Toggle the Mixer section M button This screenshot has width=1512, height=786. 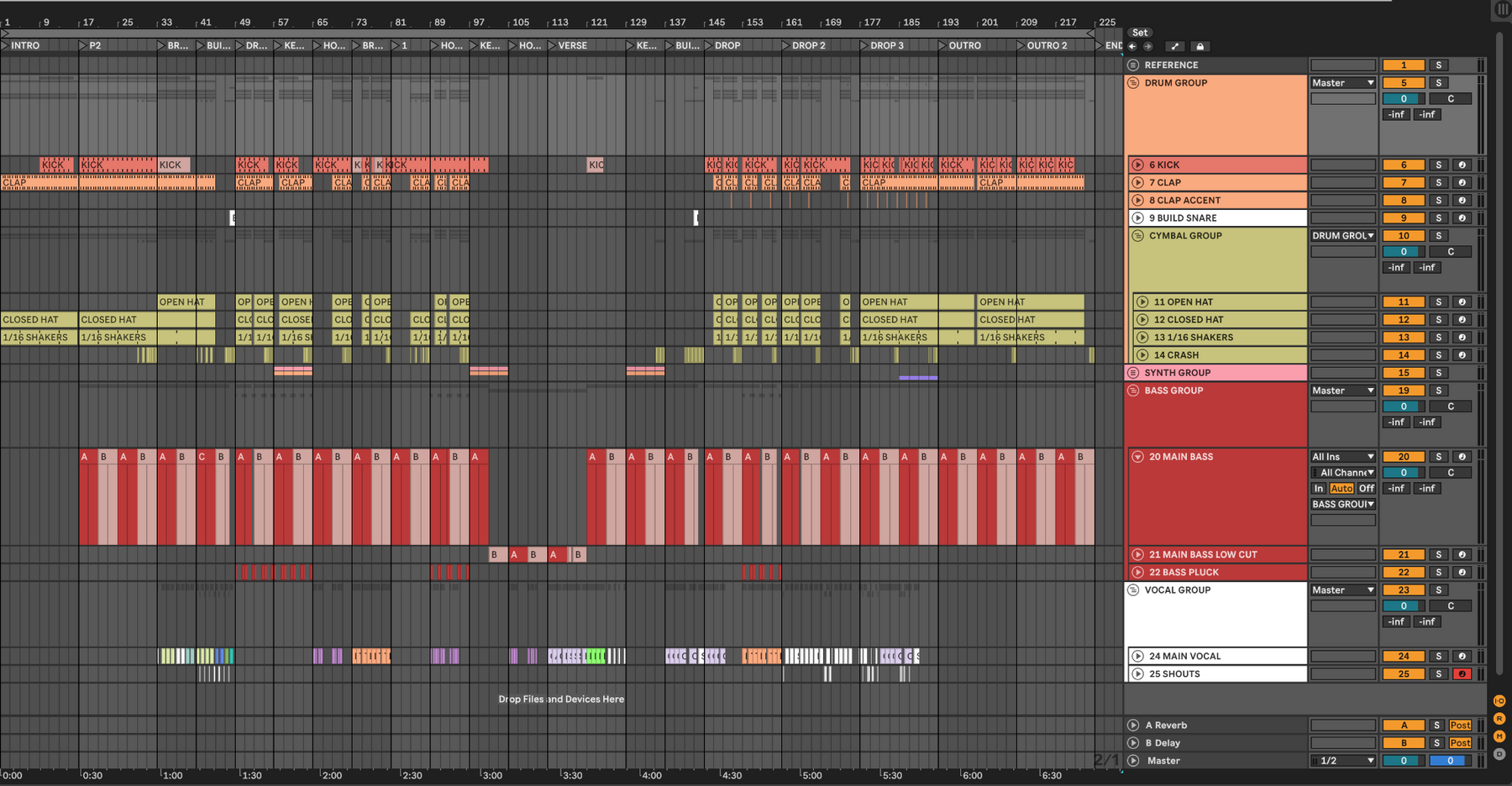click(1499, 736)
